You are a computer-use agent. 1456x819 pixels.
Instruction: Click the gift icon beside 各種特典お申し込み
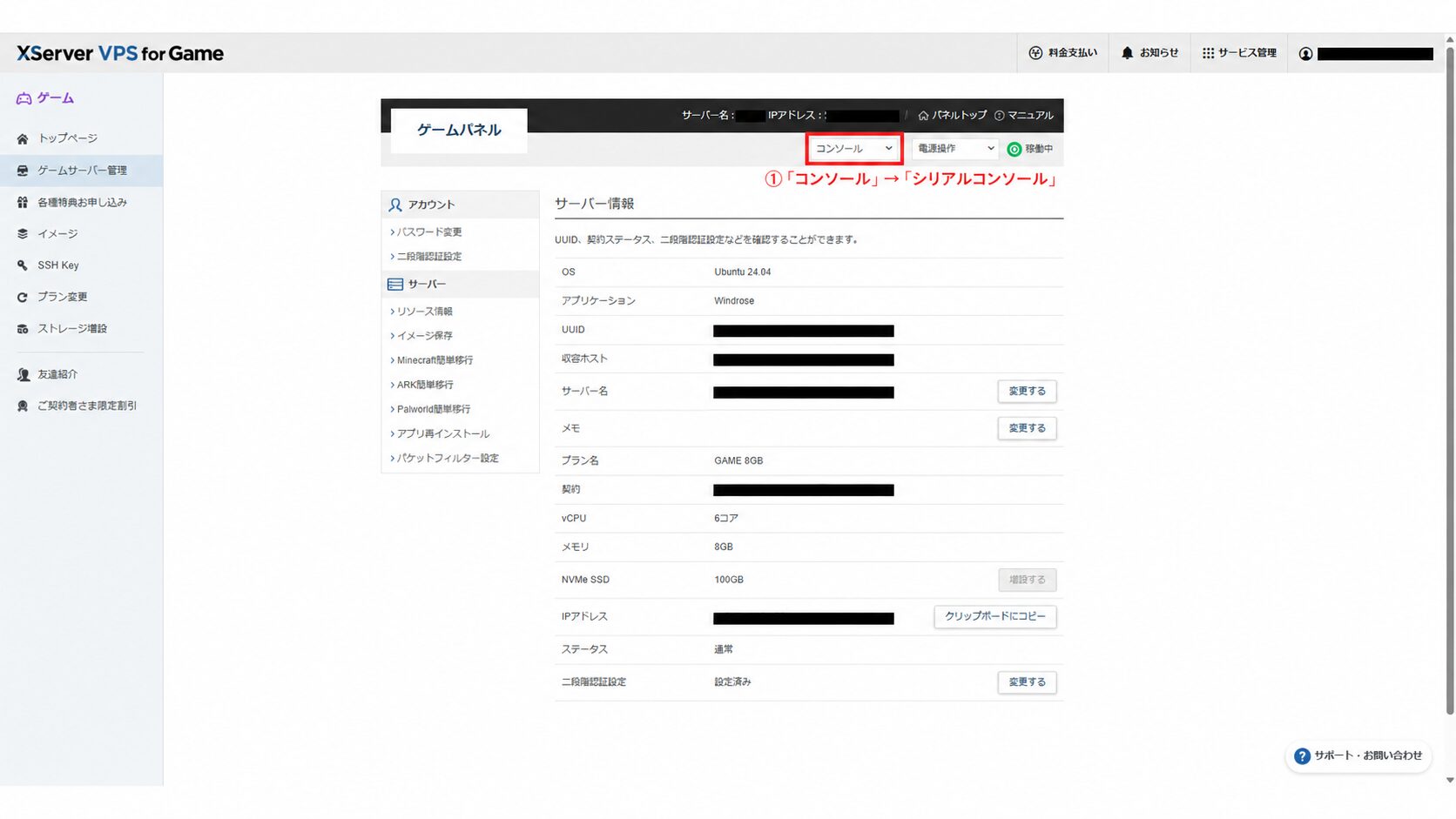coord(23,202)
